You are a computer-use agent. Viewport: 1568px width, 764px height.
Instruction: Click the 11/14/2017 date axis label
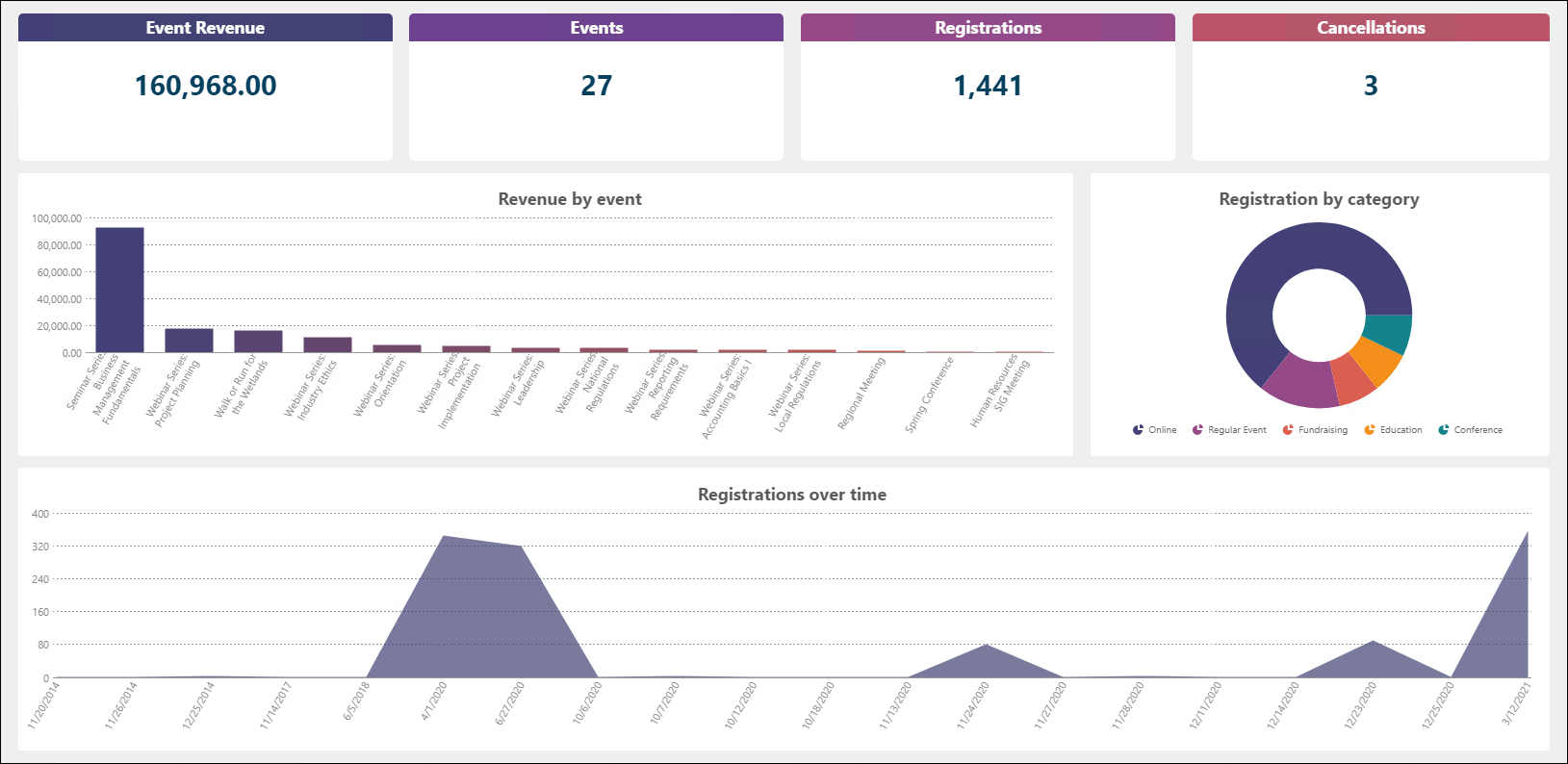276,704
